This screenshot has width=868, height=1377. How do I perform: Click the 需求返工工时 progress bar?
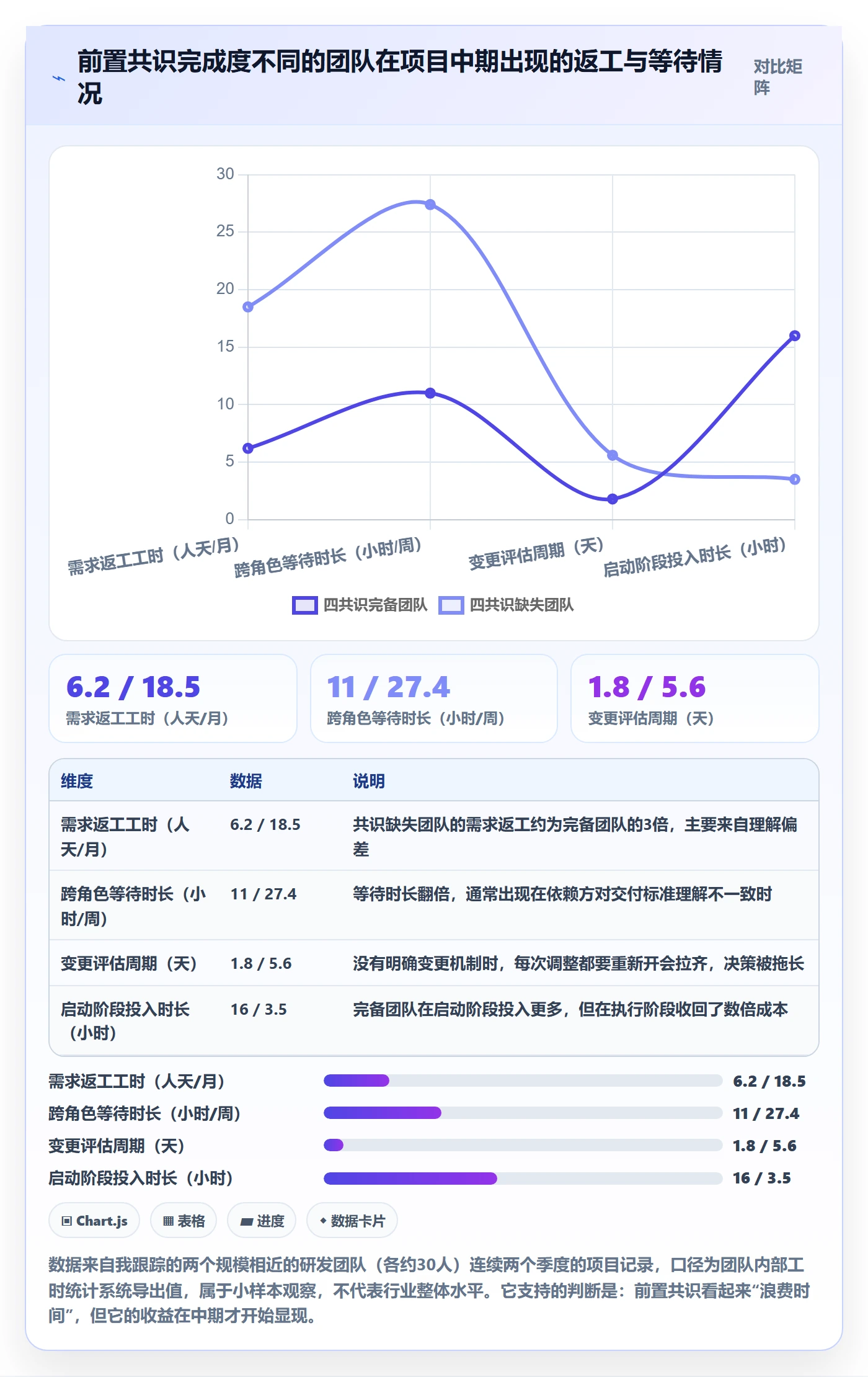[x=523, y=1081]
